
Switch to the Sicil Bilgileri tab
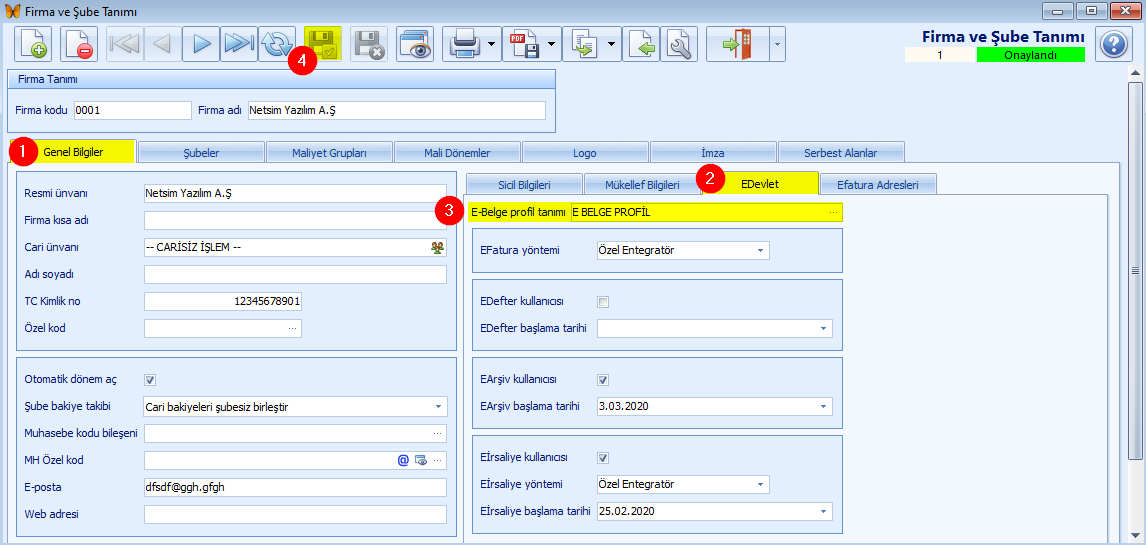(524, 184)
